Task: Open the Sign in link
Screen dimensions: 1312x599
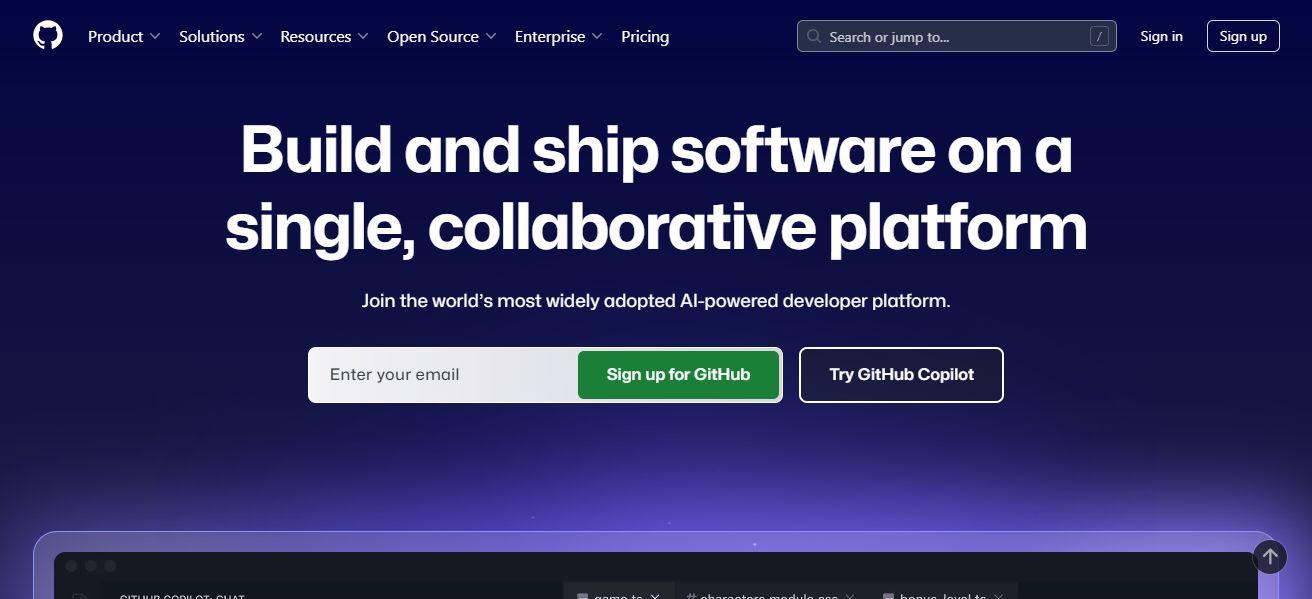Action: pos(1161,36)
